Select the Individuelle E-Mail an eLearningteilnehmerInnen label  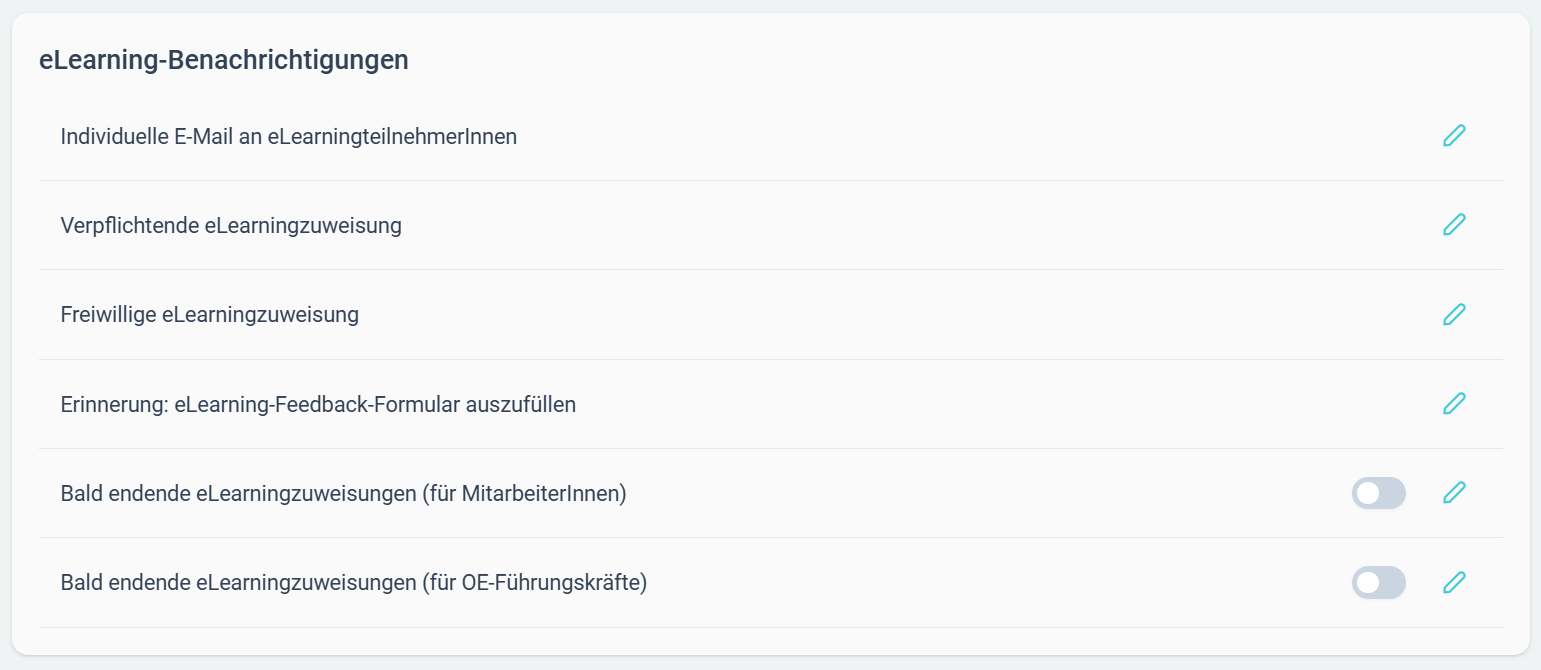(x=289, y=136)
